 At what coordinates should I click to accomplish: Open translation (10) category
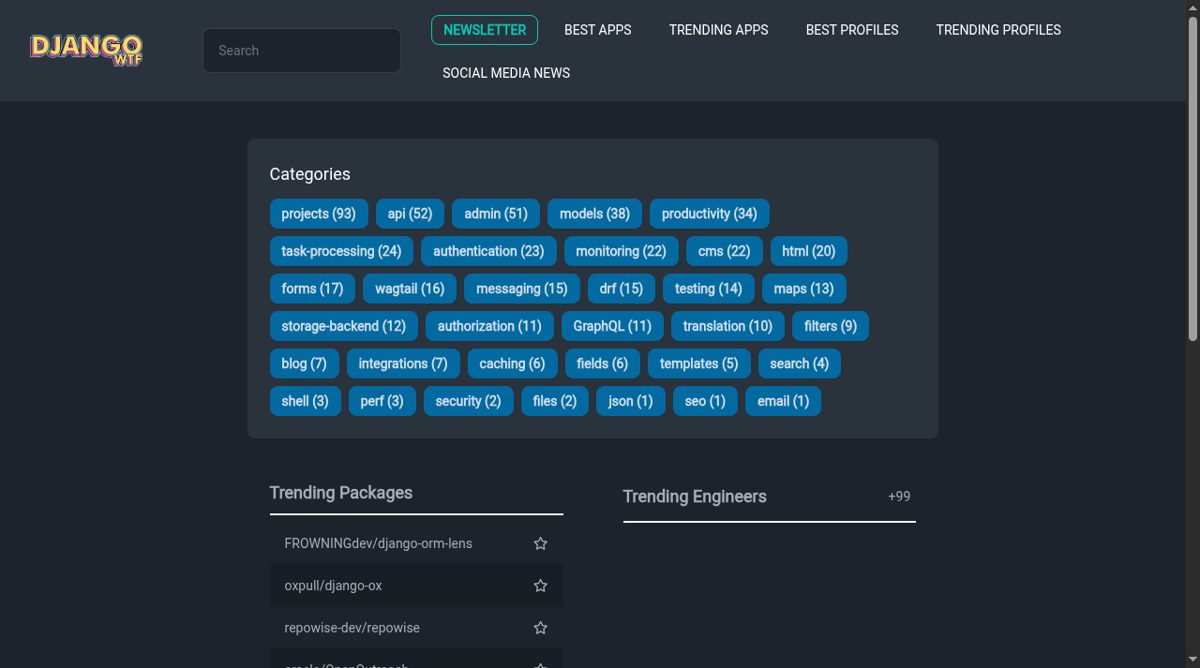(x=727, y=326)
